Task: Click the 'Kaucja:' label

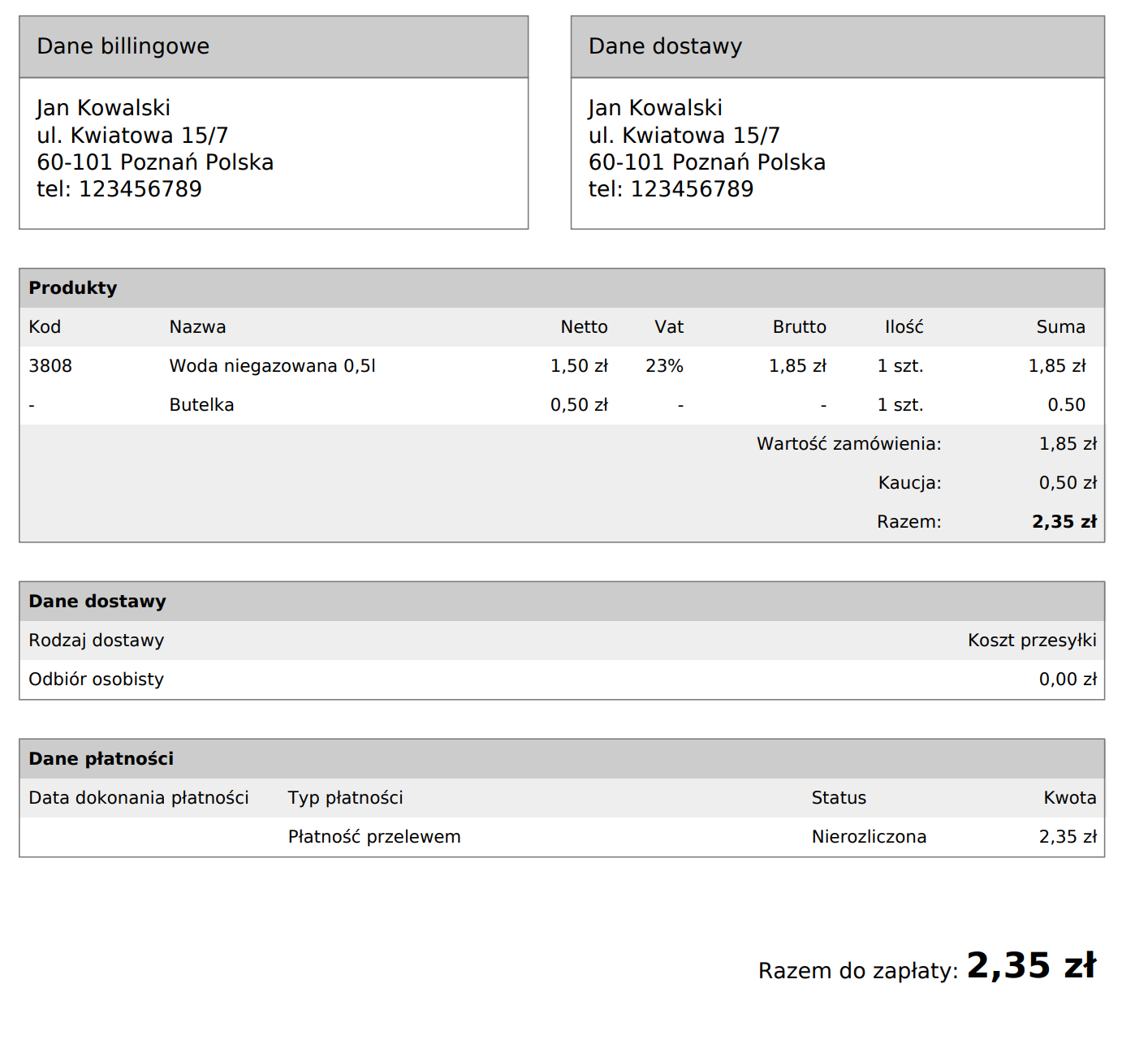Action: 909,483
